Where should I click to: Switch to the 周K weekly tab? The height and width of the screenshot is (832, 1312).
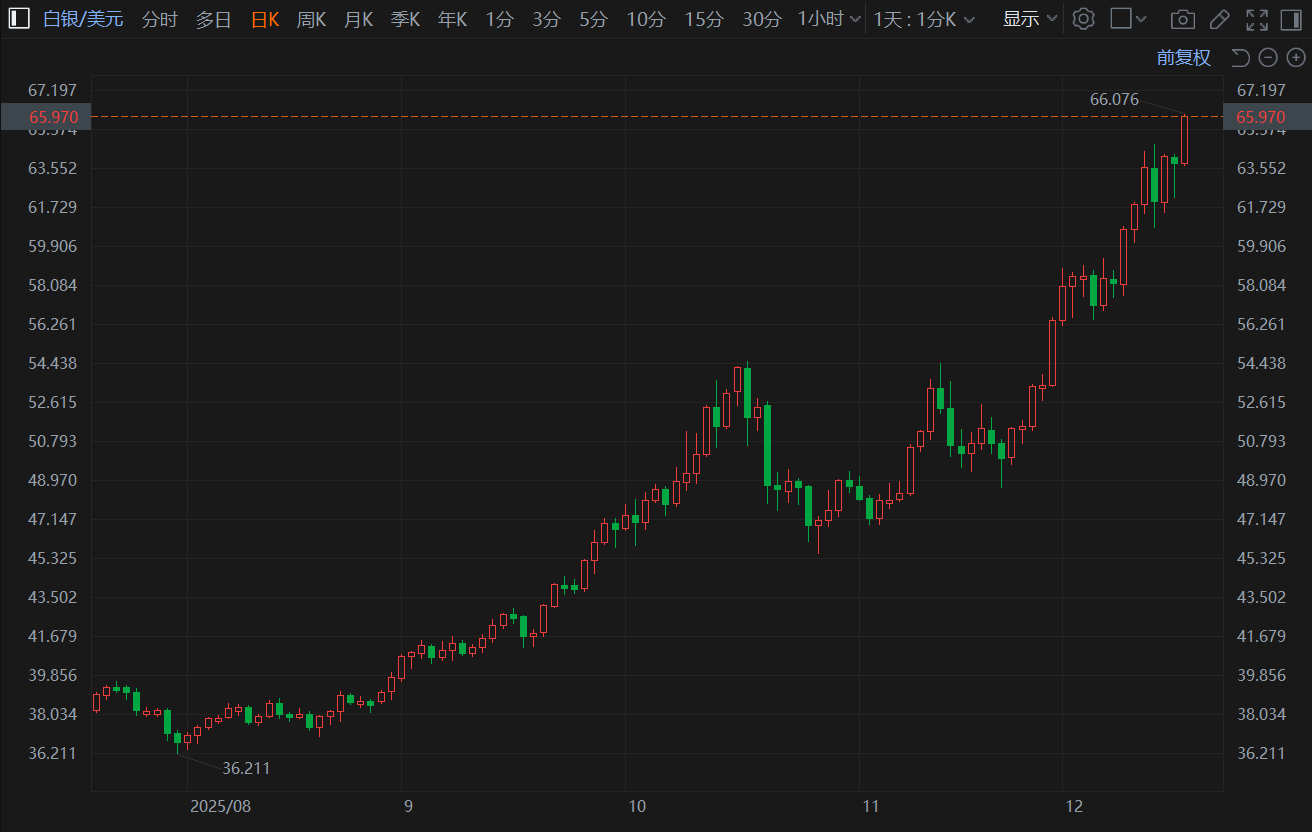click(311, 19)
